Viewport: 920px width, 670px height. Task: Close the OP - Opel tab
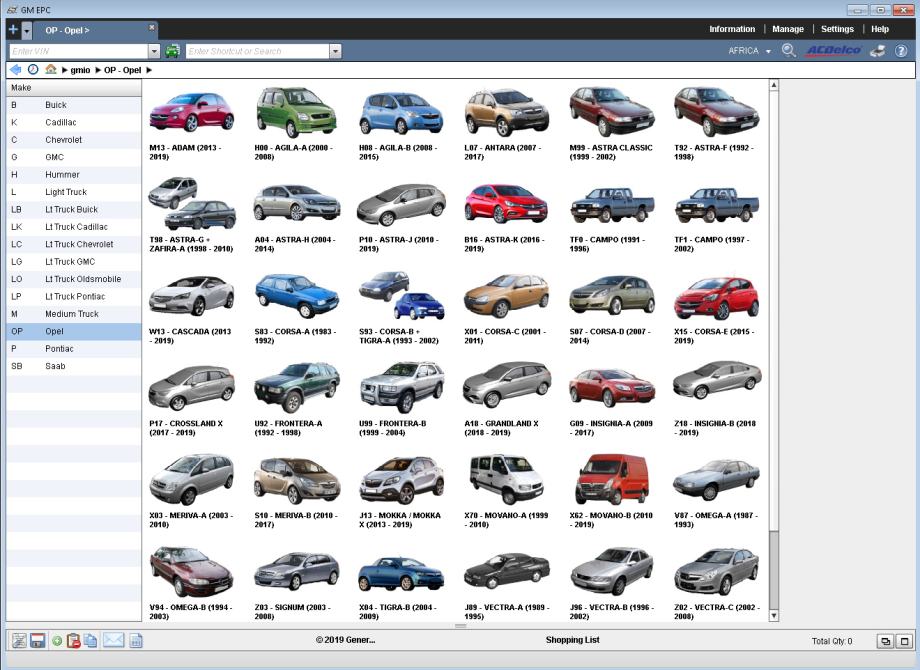pyautogui.click(x=152, y=27)
